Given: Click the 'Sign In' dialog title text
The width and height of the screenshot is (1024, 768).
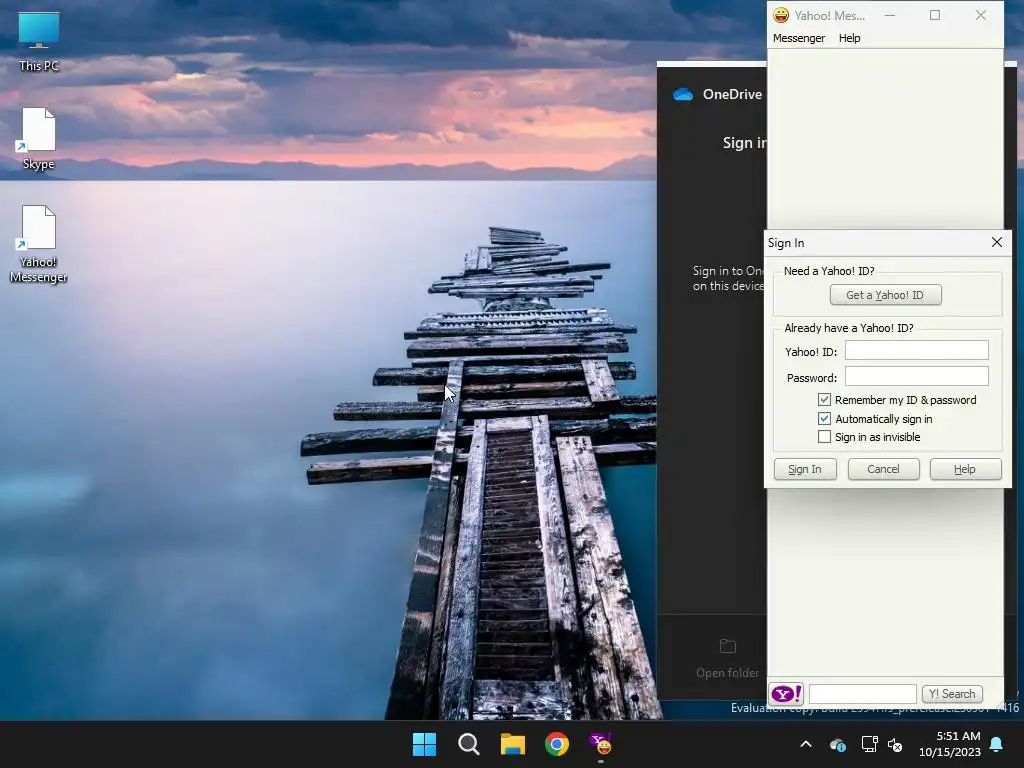Looking at the screenshot, I should click(x=786, y=243).
